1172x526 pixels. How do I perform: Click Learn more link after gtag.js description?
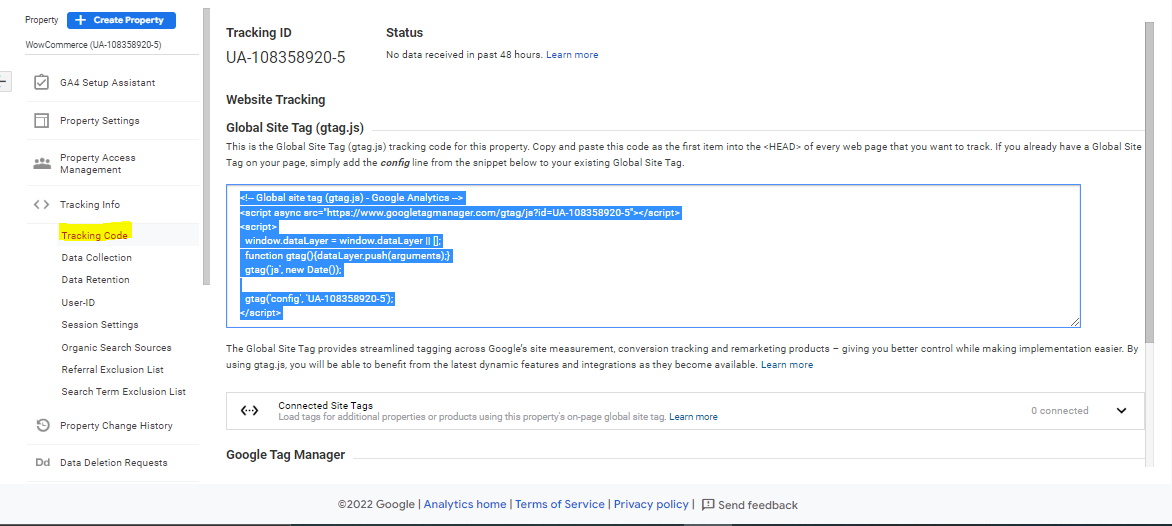point(787,365)
